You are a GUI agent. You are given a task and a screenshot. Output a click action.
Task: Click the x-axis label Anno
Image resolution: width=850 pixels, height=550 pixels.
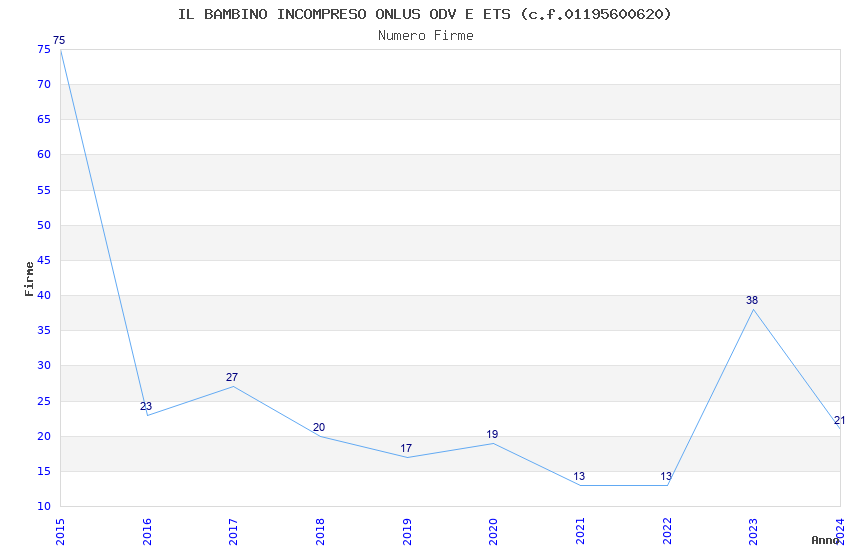pos(825,540)
